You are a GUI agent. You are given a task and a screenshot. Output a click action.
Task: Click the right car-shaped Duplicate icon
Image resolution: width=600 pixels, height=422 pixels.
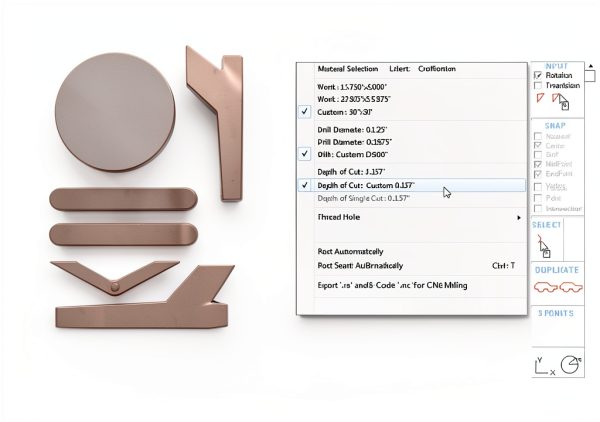(x=571, y=287)
